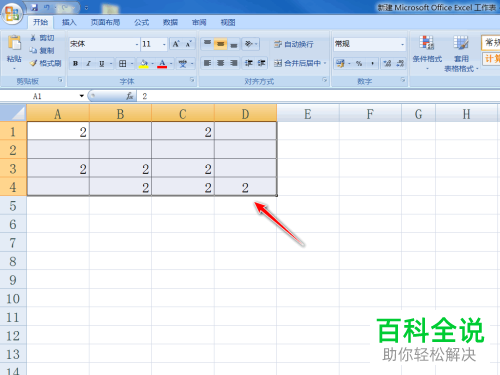This screenshot has height=375, width=500.
Task: Open Conditional Formatting (条件格式)
Action: (427, 53)
